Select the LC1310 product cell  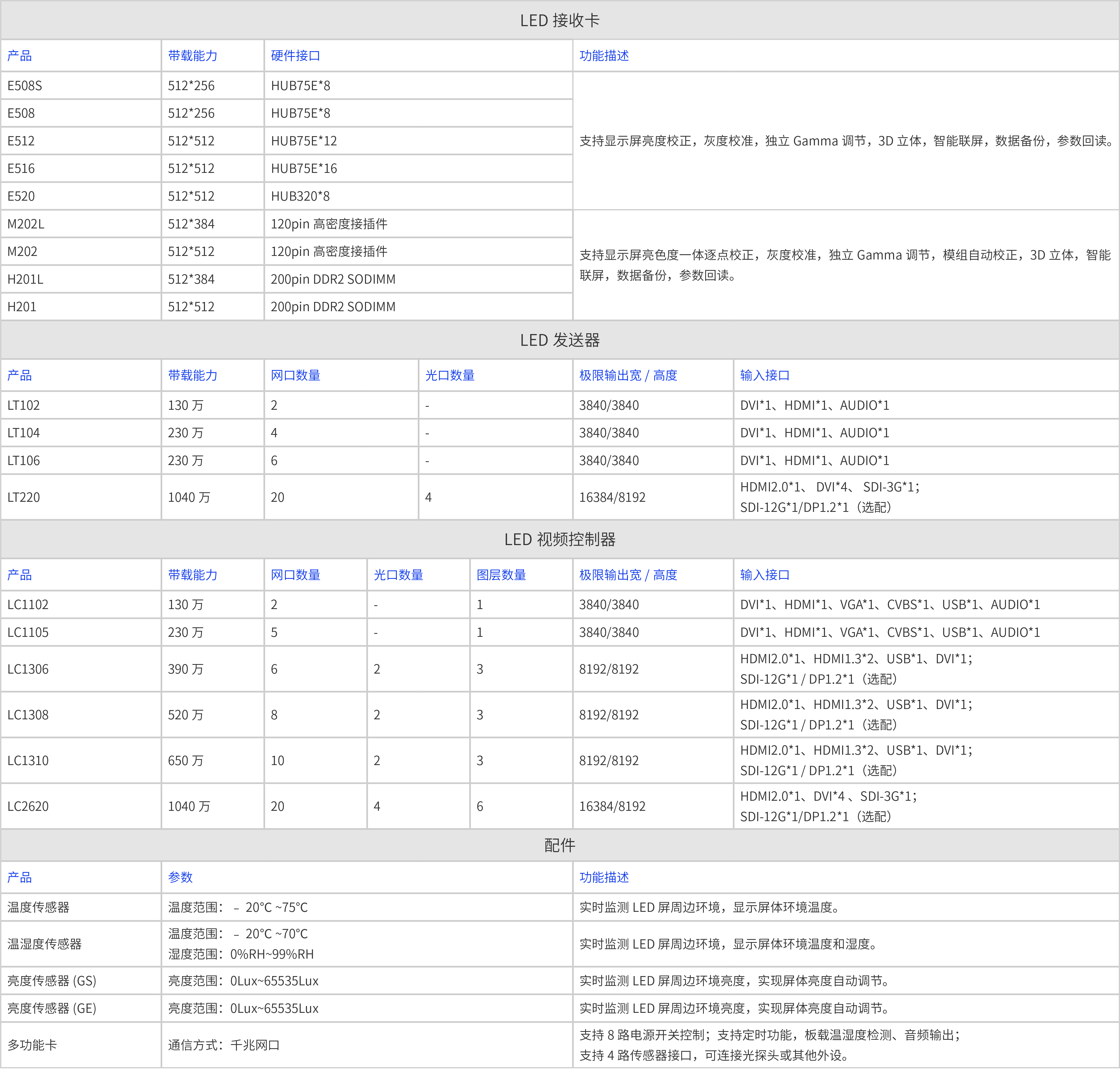(81, 760)
